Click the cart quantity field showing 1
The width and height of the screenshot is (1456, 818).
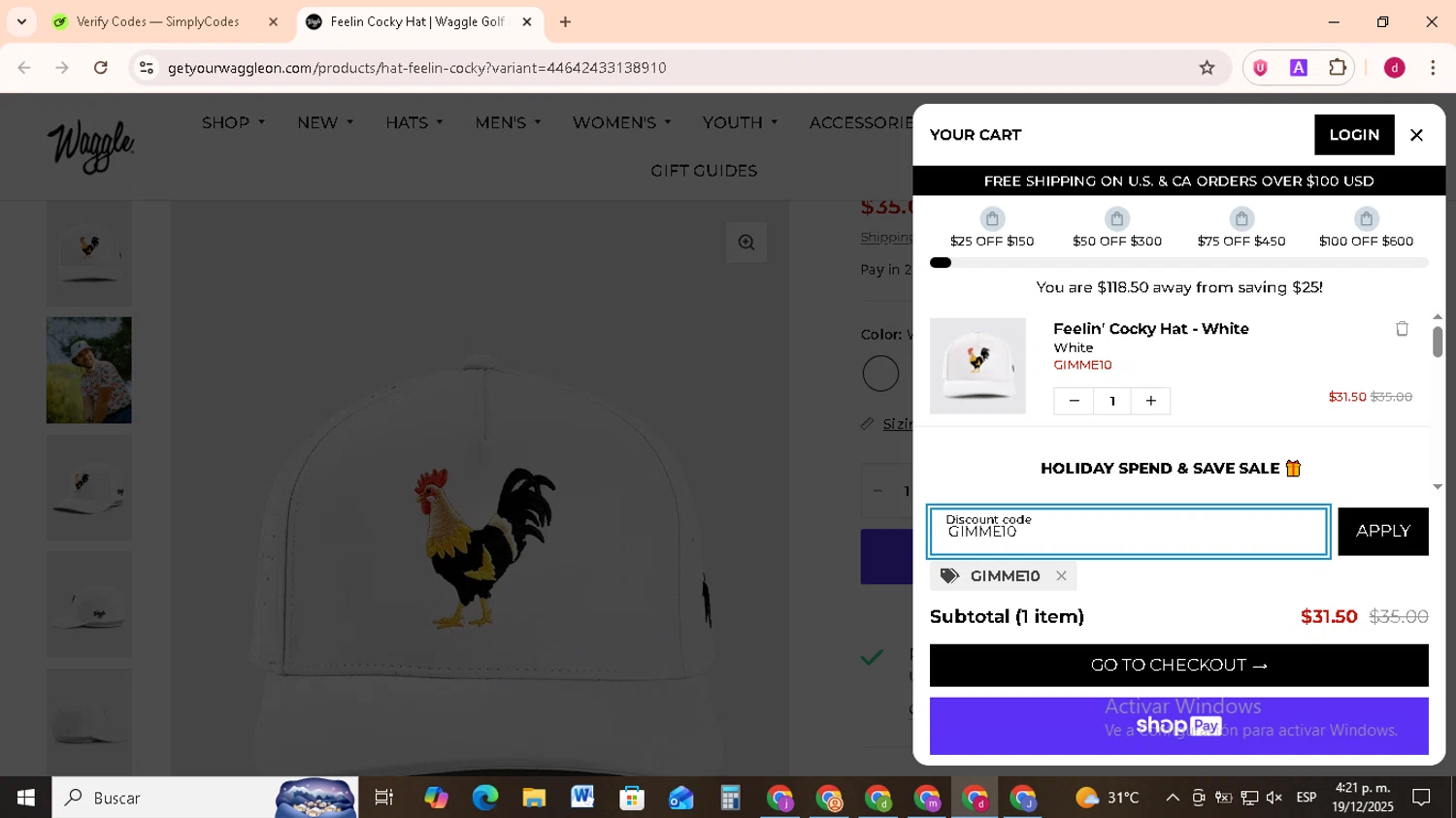coord(1112,401)
